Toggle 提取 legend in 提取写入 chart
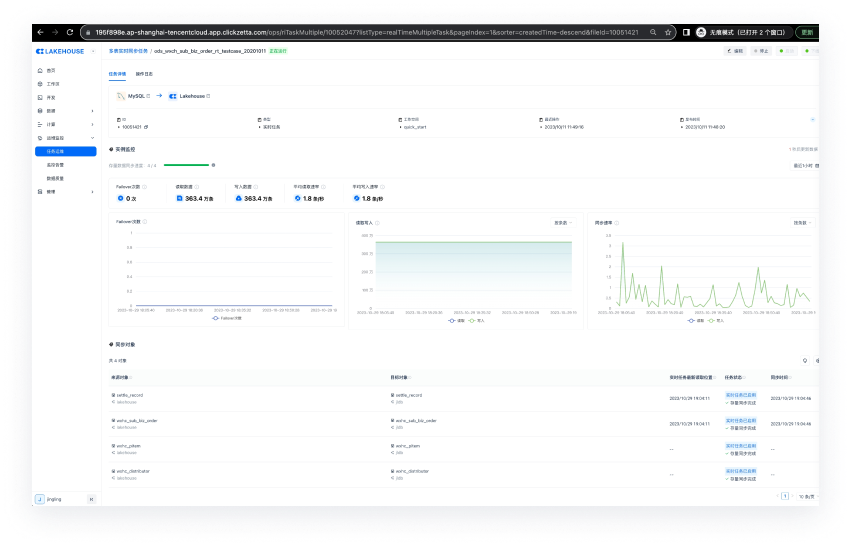Viewport: 851px width, 546px height. 454,321
